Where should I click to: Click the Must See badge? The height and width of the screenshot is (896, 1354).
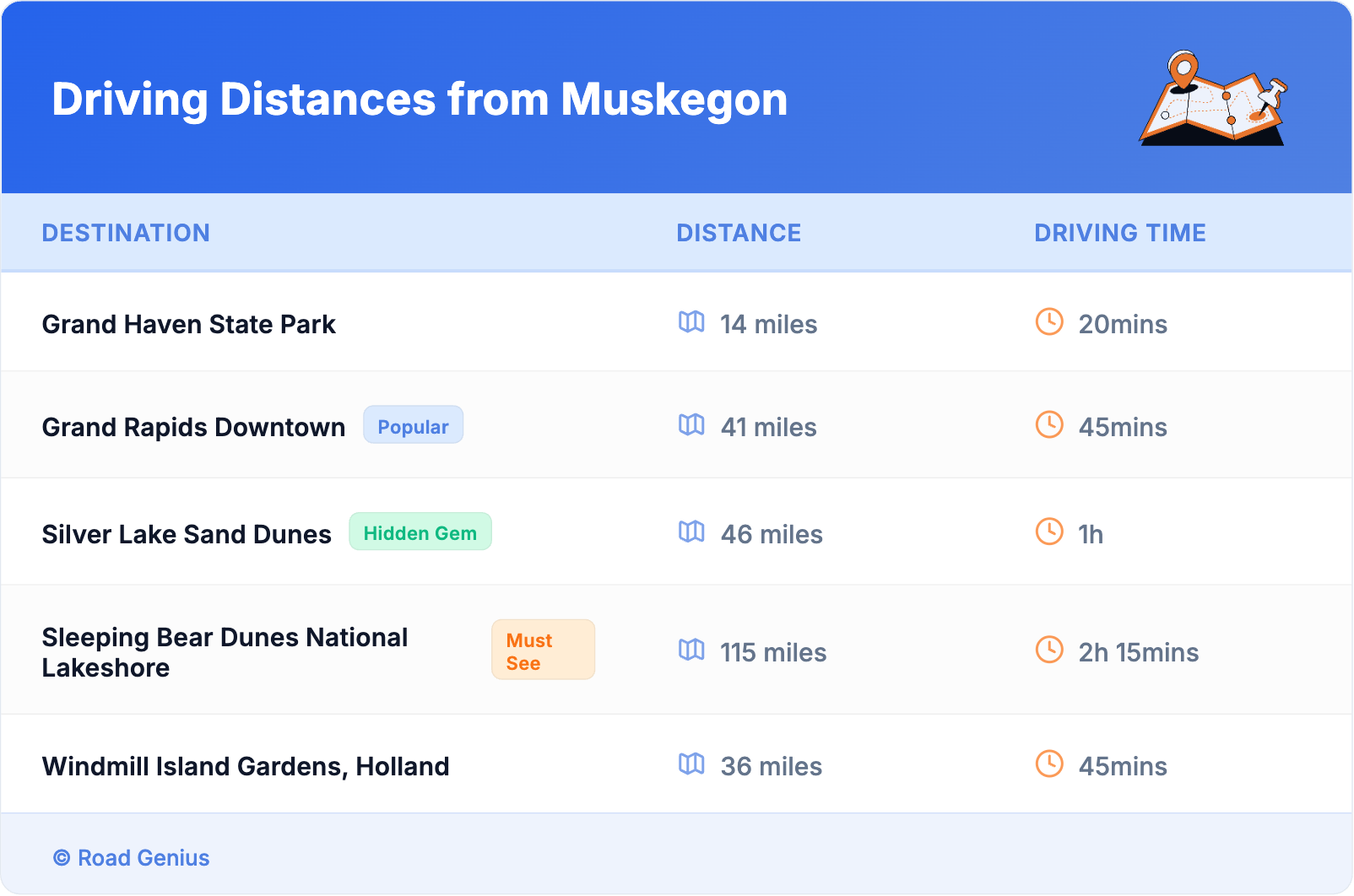543,650
